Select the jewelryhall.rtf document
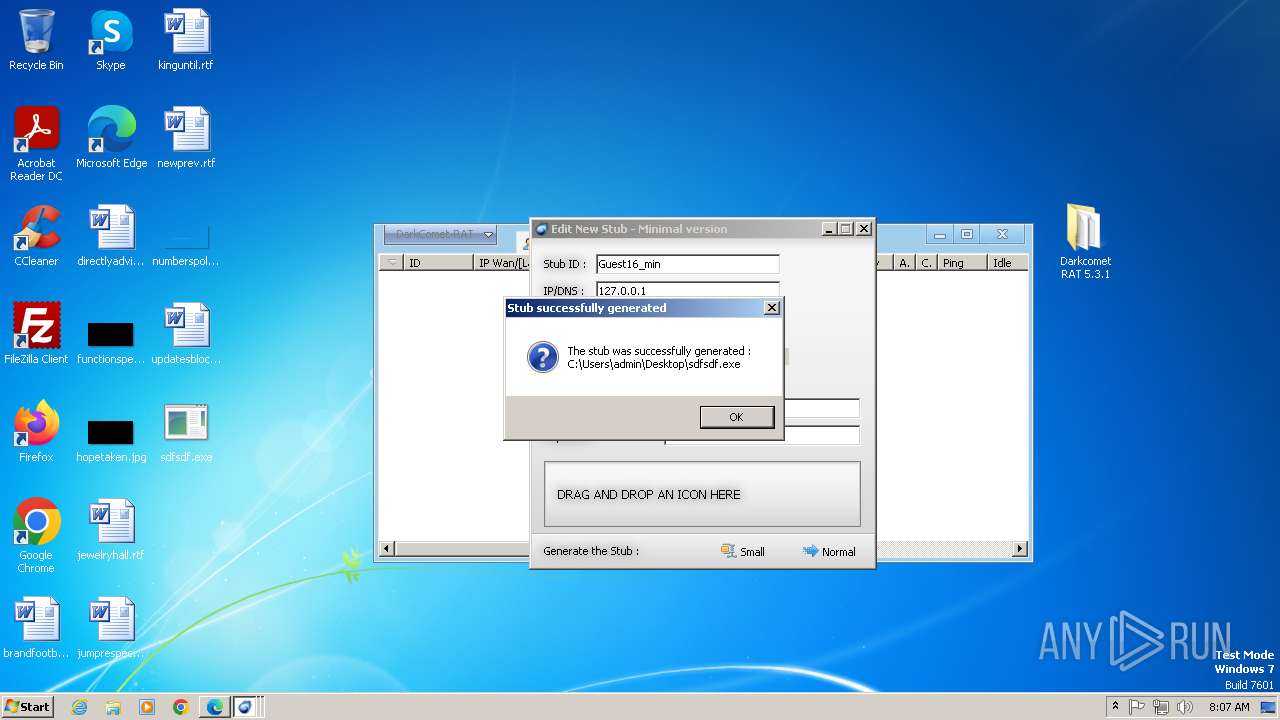The height and width of the screenshot is (720, 1280). coord(111,530)
